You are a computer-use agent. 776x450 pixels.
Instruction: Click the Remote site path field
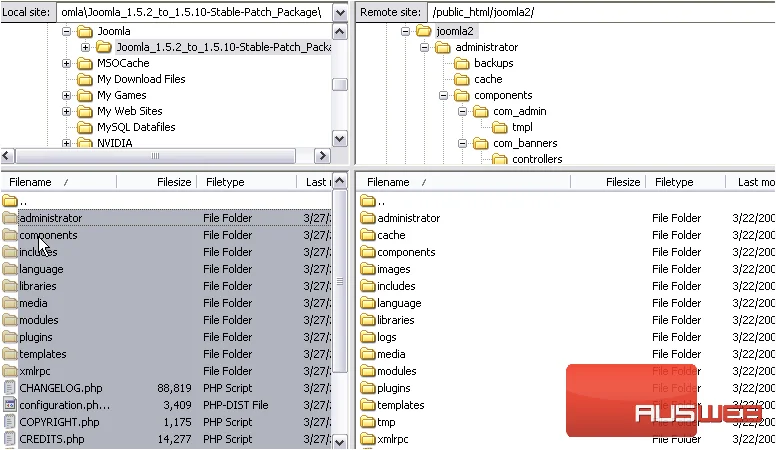pos(601,12)
